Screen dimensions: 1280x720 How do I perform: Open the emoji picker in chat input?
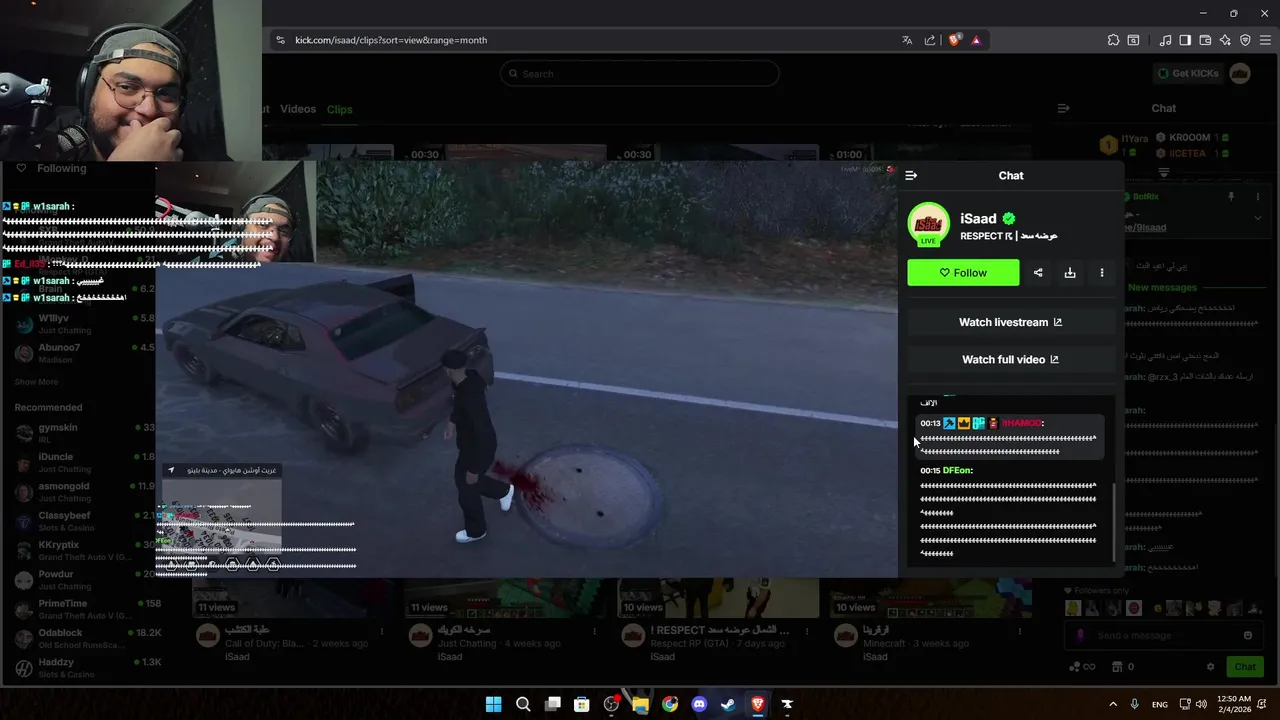1248,635
